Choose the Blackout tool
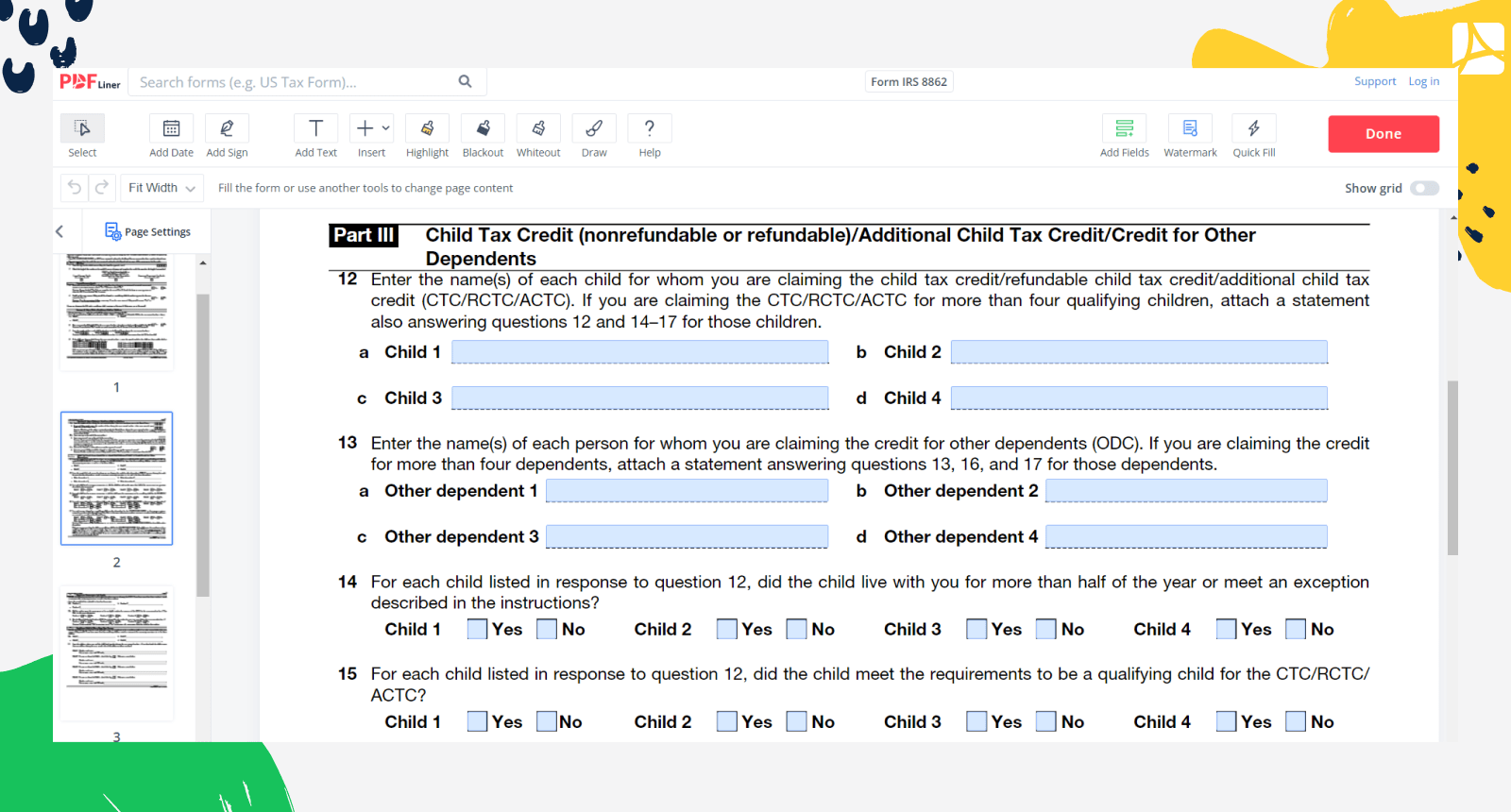 pyautogui.click(x=483, y=129)
